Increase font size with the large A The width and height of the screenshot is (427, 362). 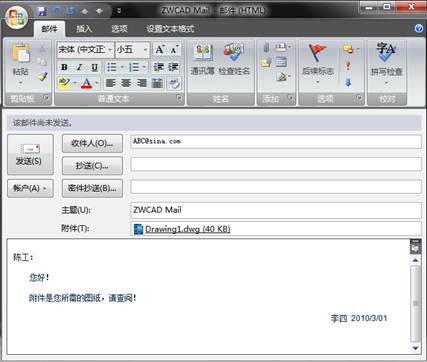point(160,50)
